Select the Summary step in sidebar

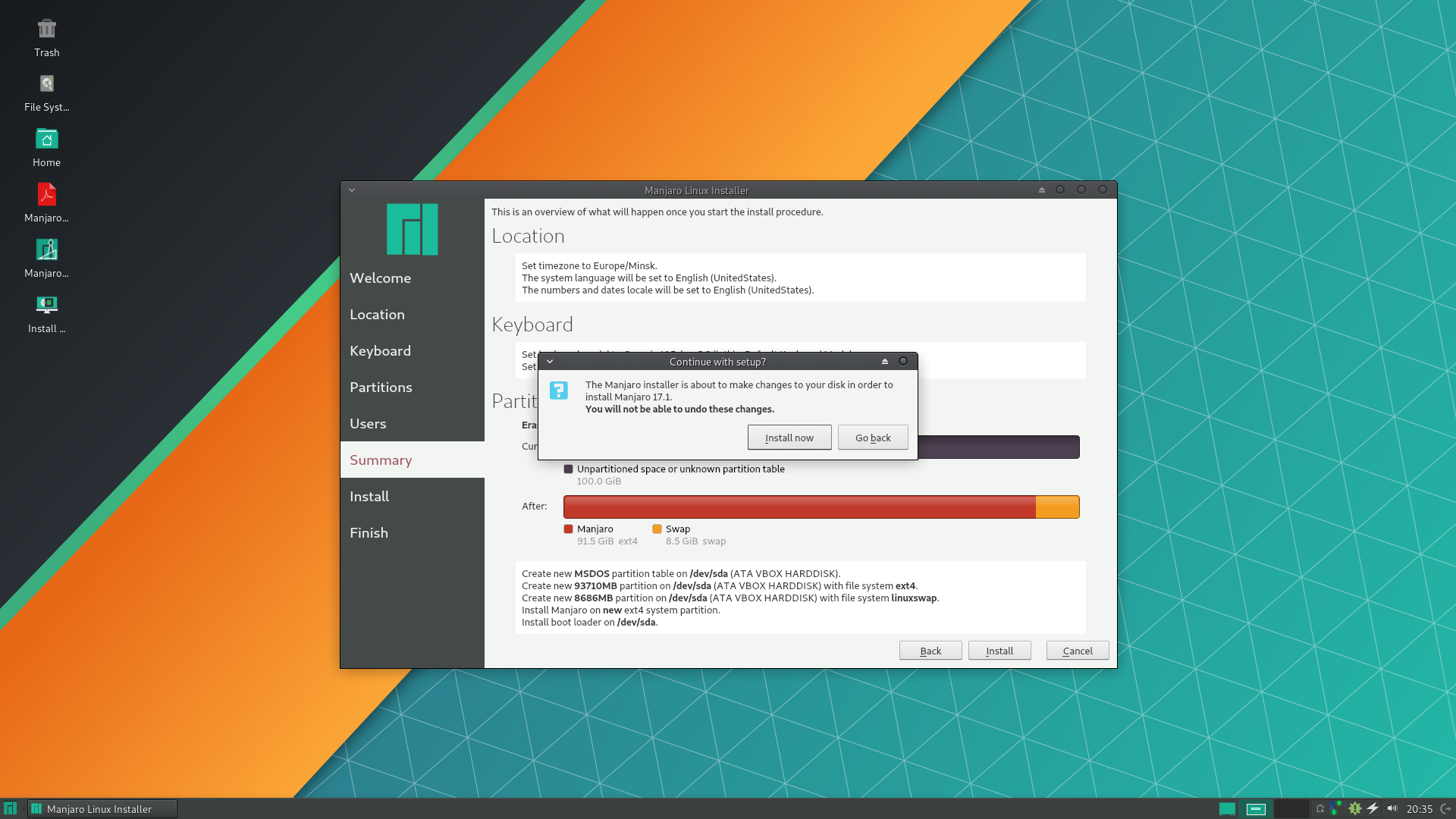click(413, 460)
